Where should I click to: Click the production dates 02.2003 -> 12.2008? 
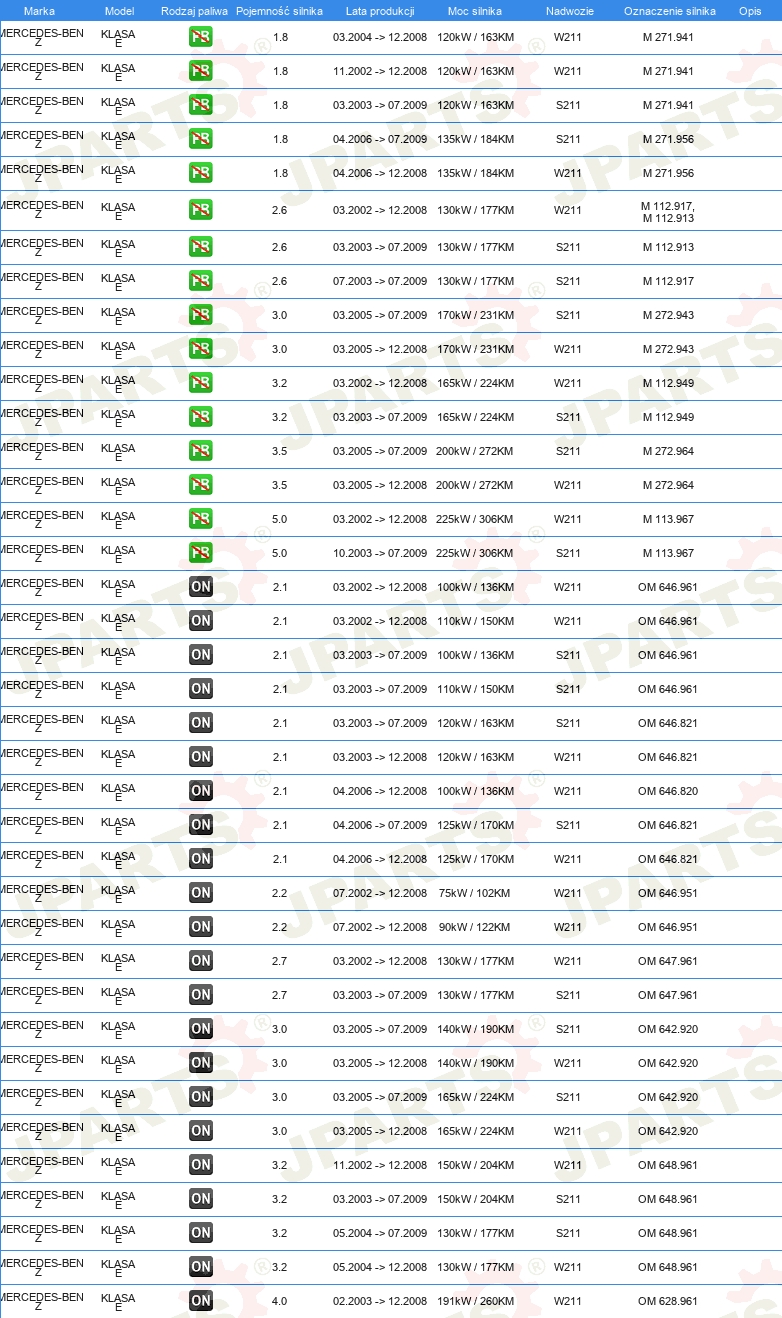coord(380,1302)
